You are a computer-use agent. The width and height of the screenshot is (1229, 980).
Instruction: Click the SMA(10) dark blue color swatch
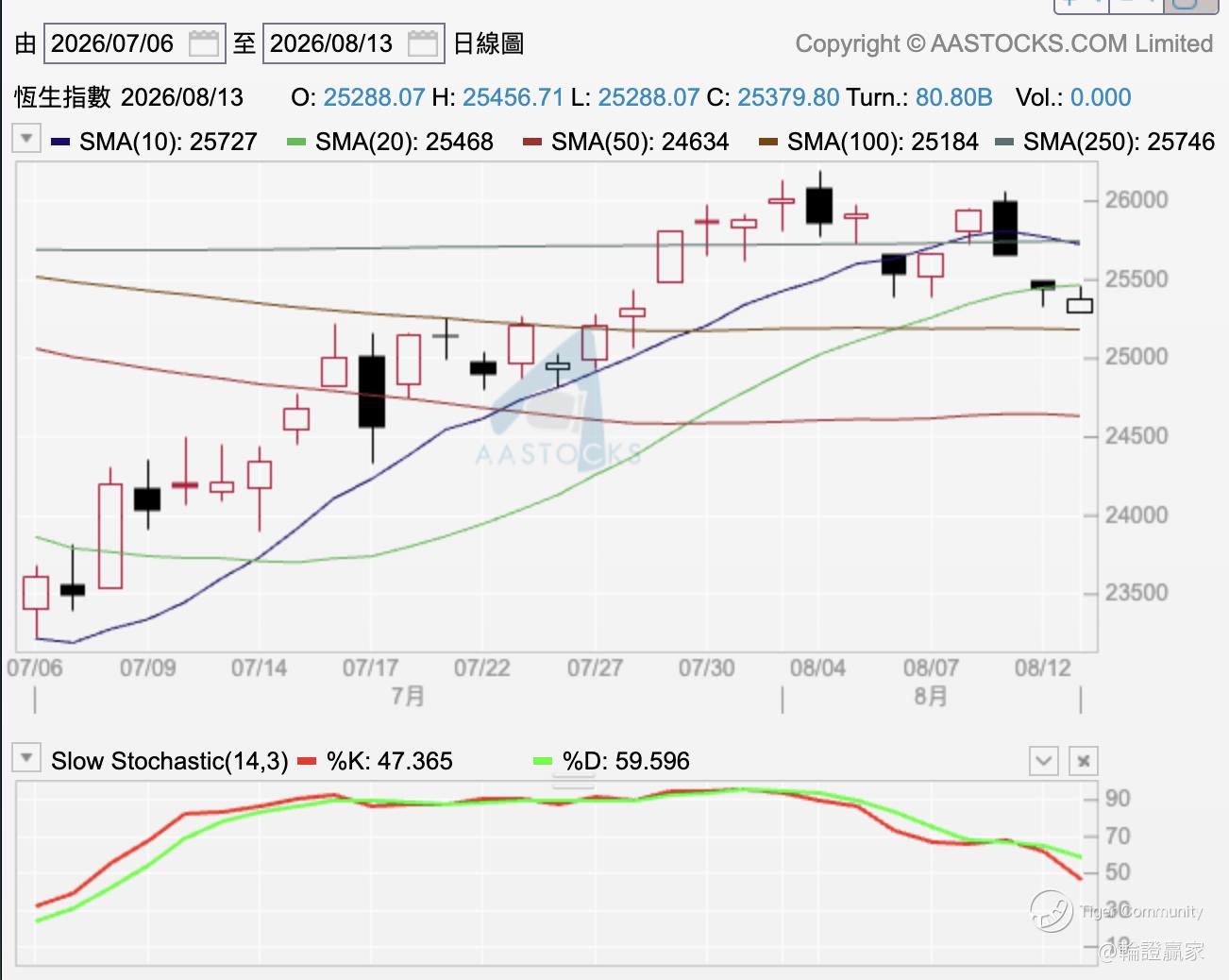(60, 143)
